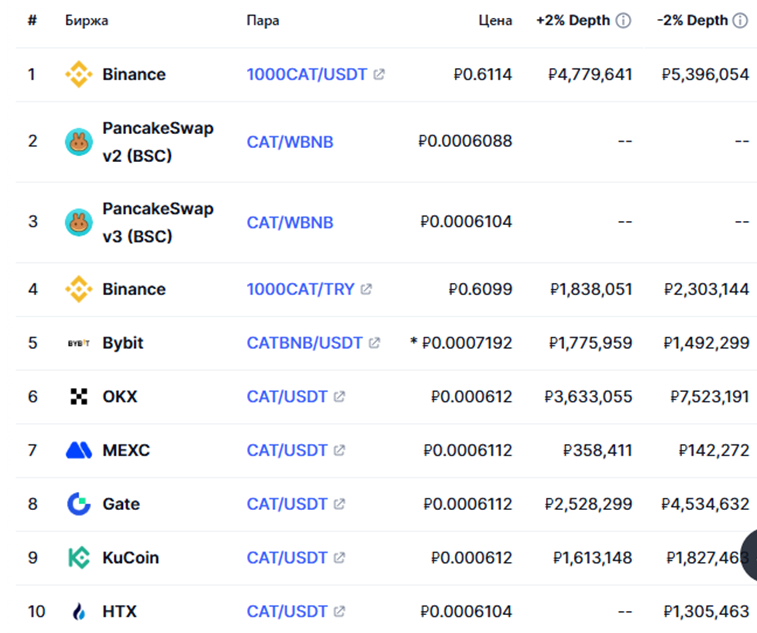Select the depth value ₽1,613,148

click(592, 558)
